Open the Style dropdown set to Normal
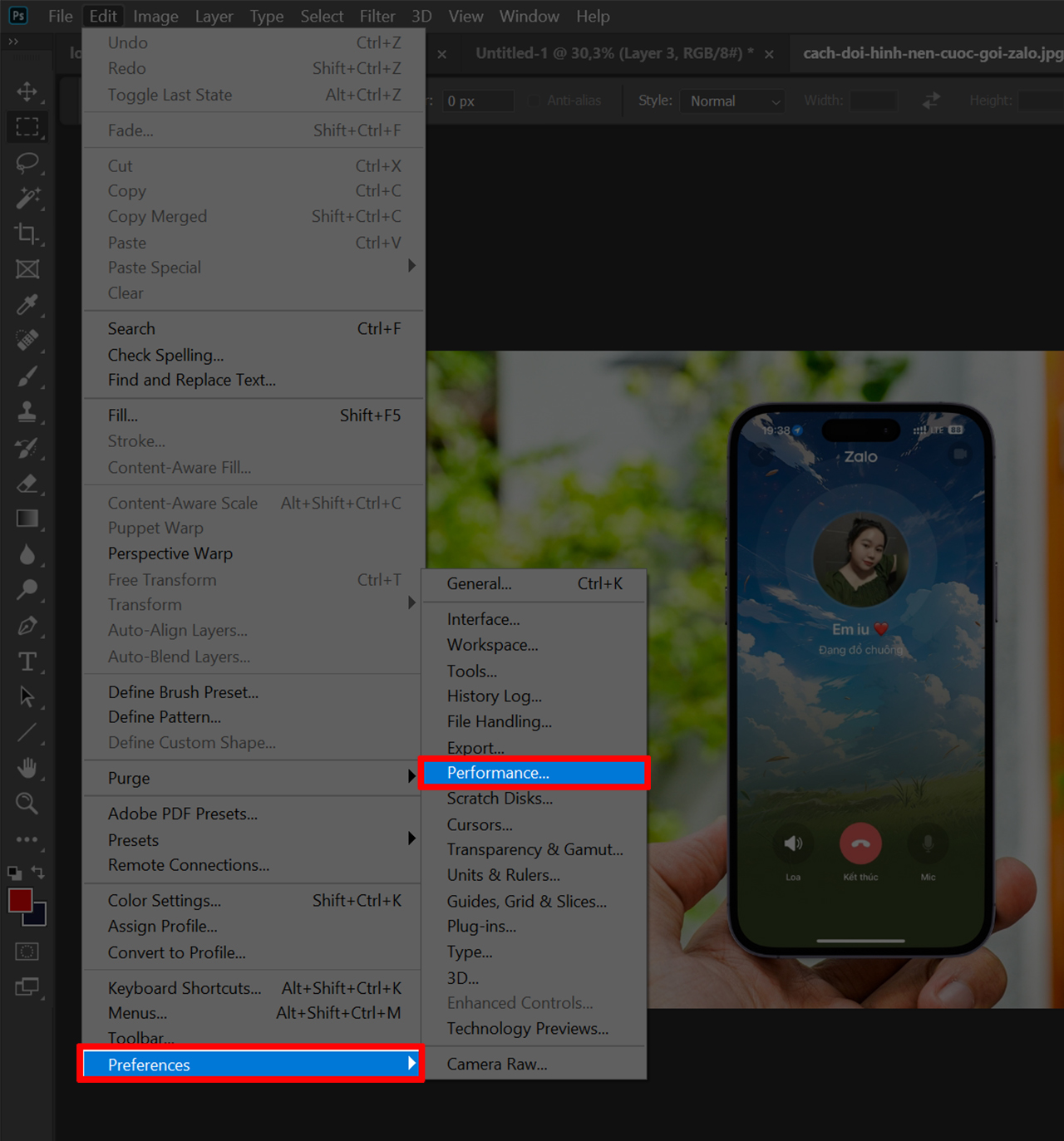Screen dimensions: 1064x1141 (732, 101)
